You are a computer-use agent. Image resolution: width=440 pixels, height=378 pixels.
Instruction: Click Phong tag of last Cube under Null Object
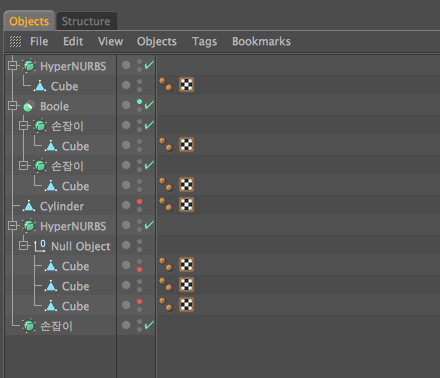pos(166,305)
